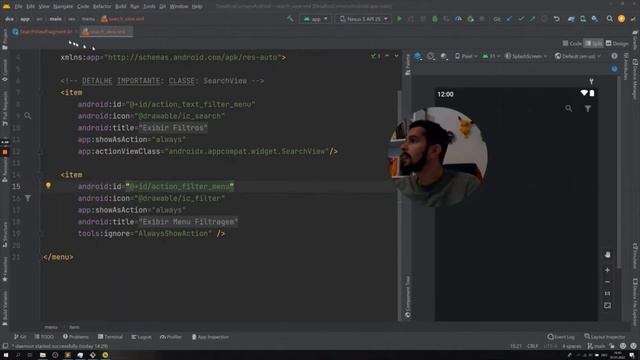This screenshot has height=360, width=640.
Task: Open the Problems tool window
Action: (x=76, y=337)
